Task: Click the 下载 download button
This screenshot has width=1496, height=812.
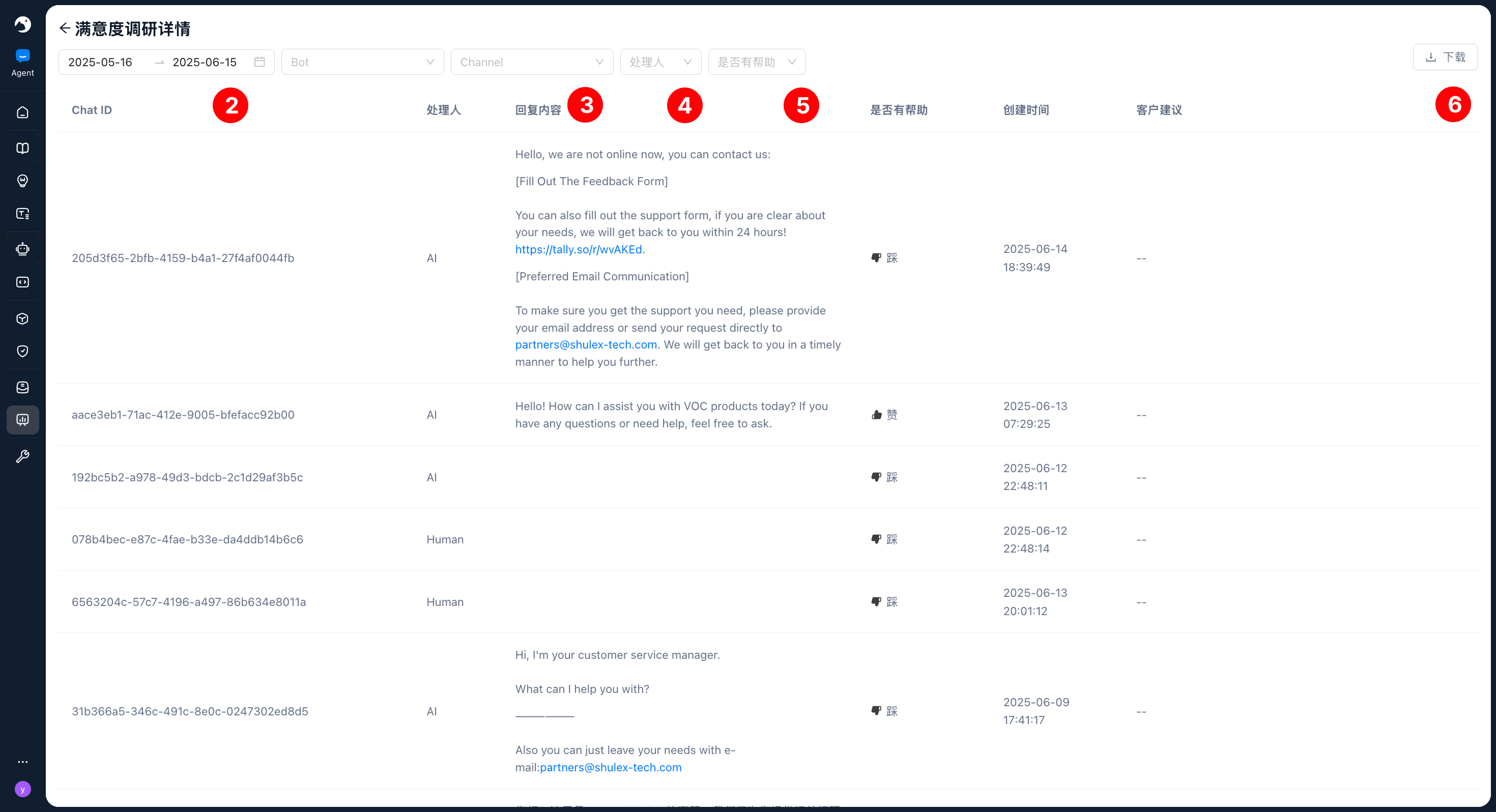Action: click(1445, 57)
